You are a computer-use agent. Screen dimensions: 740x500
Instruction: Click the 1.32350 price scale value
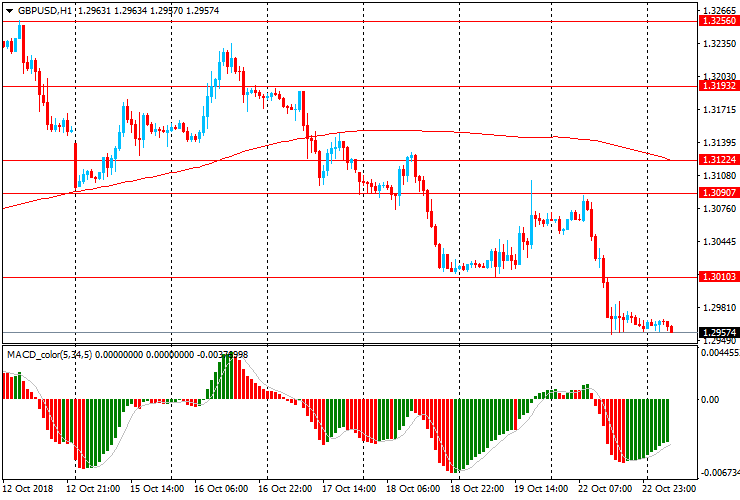719,43
